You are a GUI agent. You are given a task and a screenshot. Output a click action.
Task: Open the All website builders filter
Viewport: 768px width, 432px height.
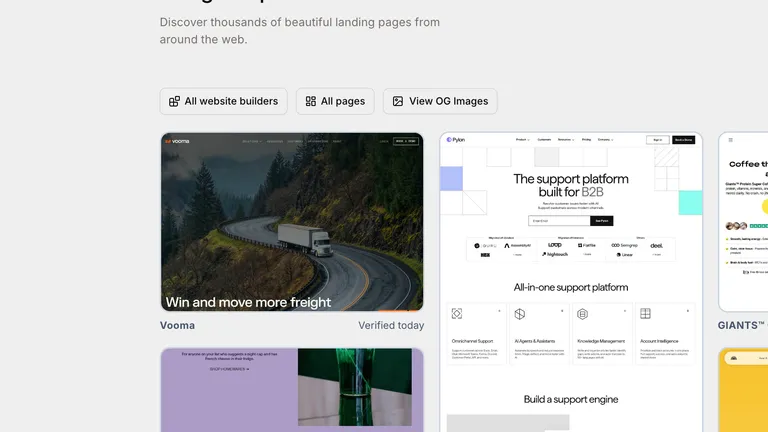pyautogui.click(x=223, y=101)
